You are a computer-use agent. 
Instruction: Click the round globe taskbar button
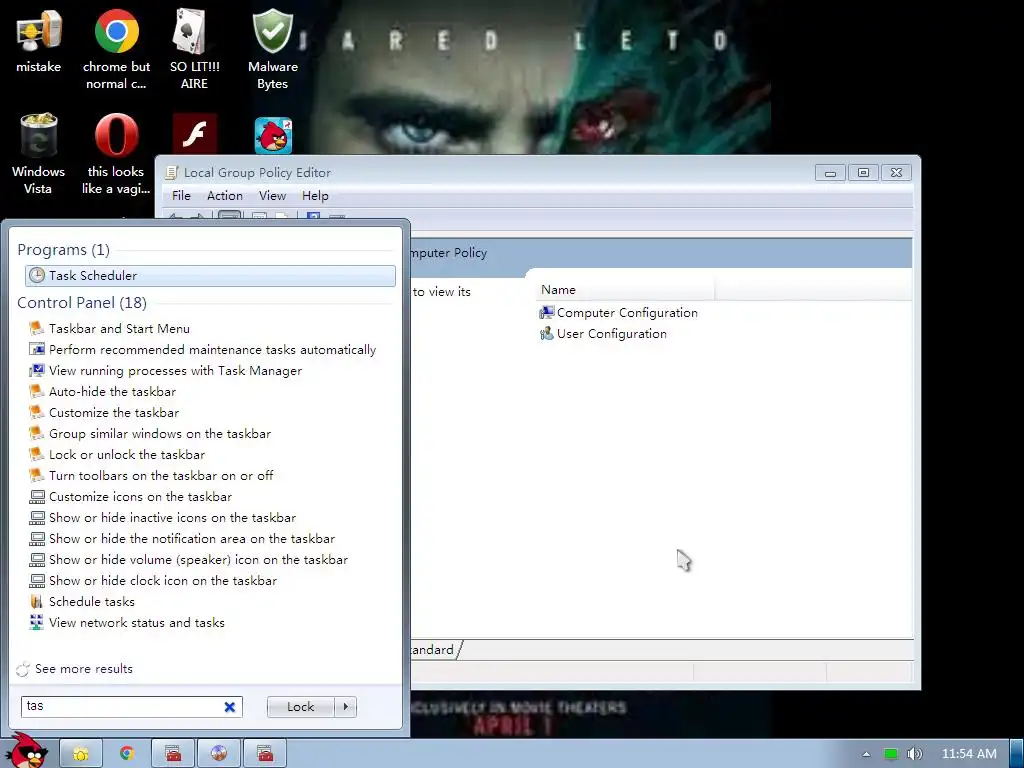(219, 754)
